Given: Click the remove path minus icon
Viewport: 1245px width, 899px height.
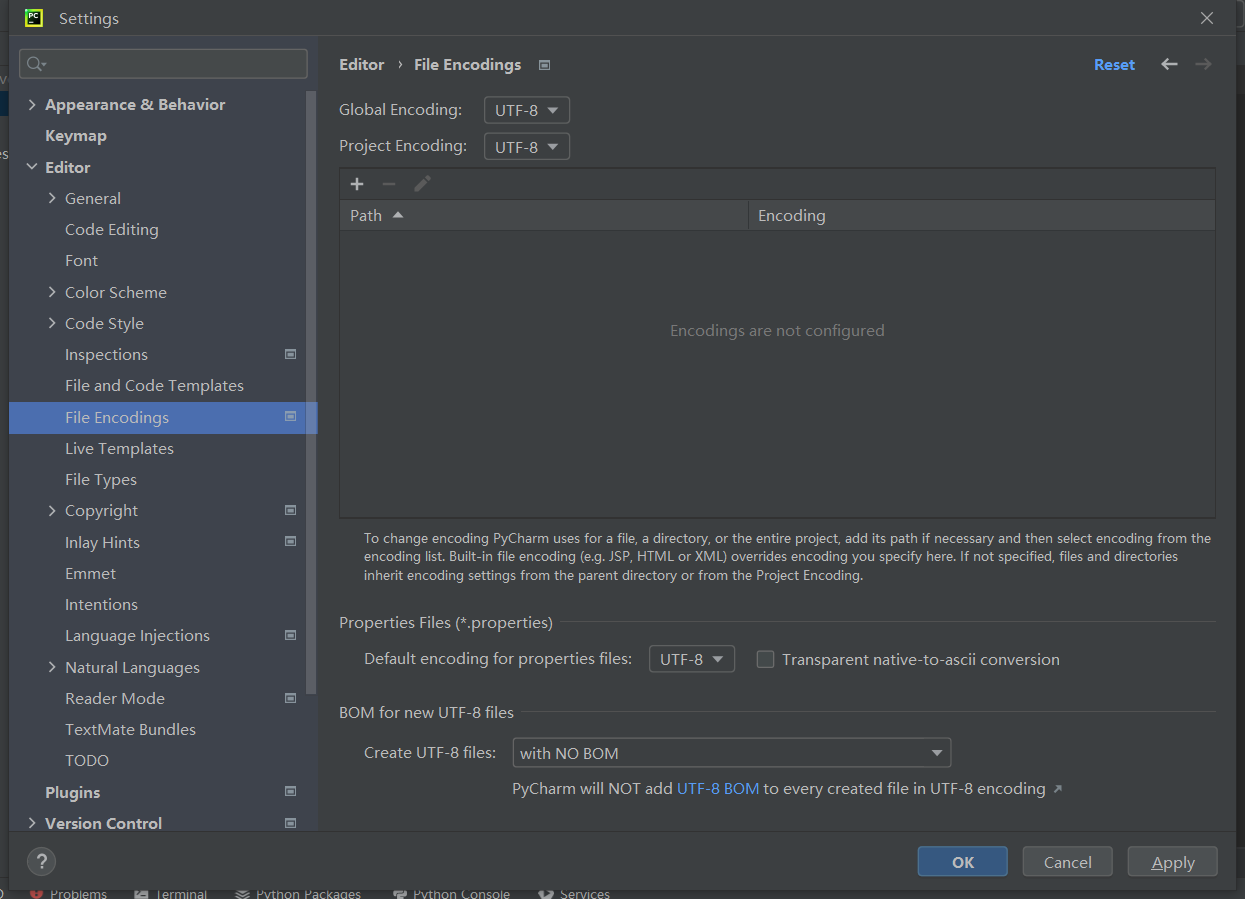Looking at the screenshot, I should [x=389, y=184].
